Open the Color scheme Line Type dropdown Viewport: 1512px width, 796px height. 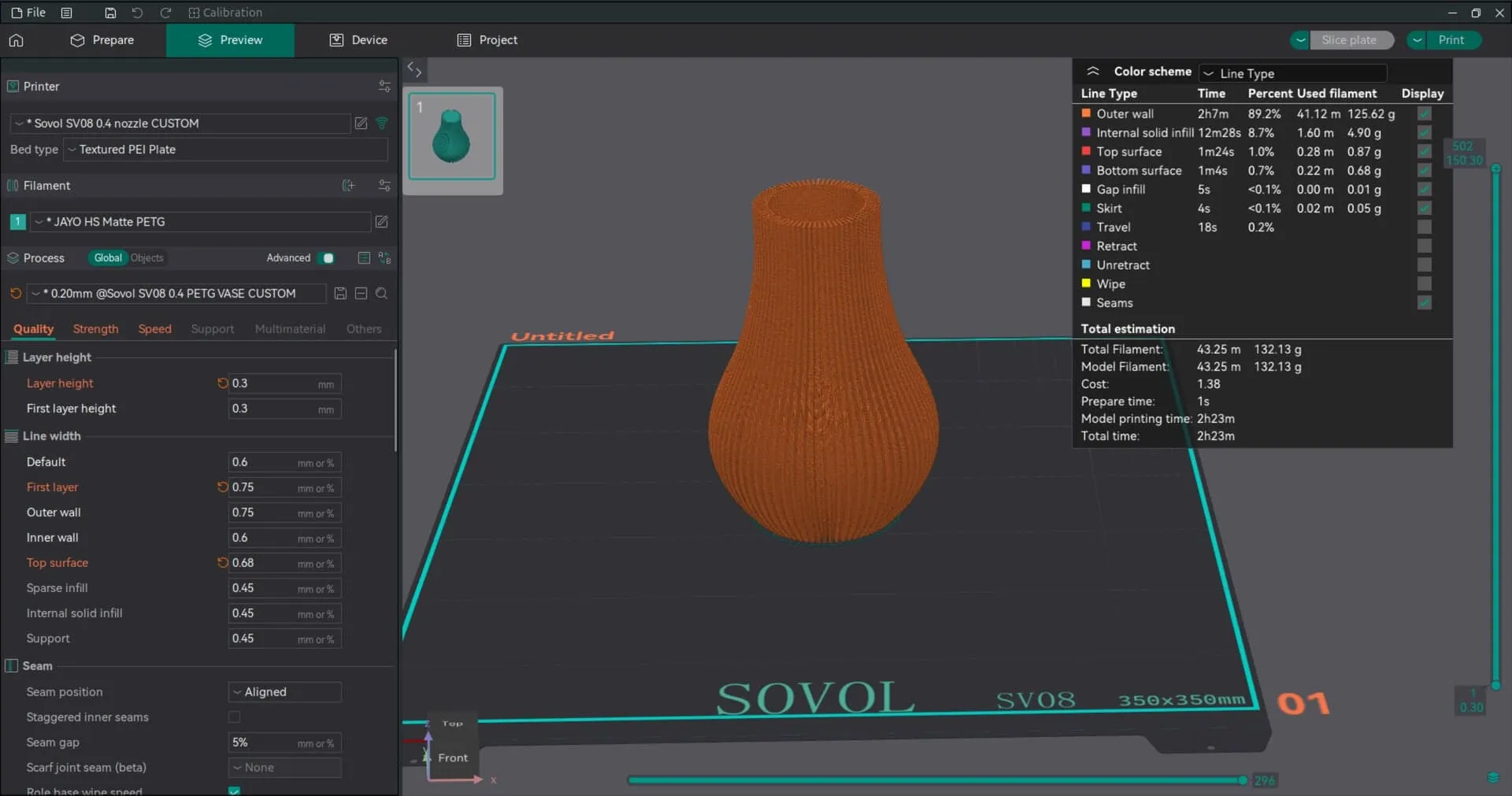(x=1292, y=73)
